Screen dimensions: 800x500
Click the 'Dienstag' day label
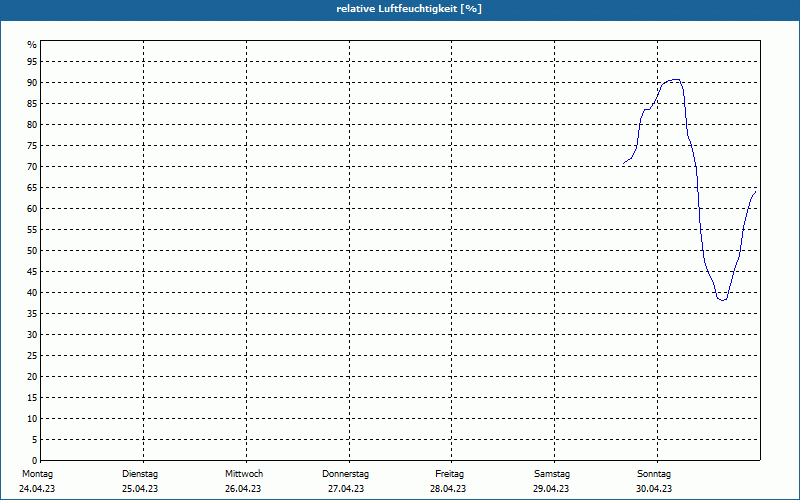coord(140,474)
